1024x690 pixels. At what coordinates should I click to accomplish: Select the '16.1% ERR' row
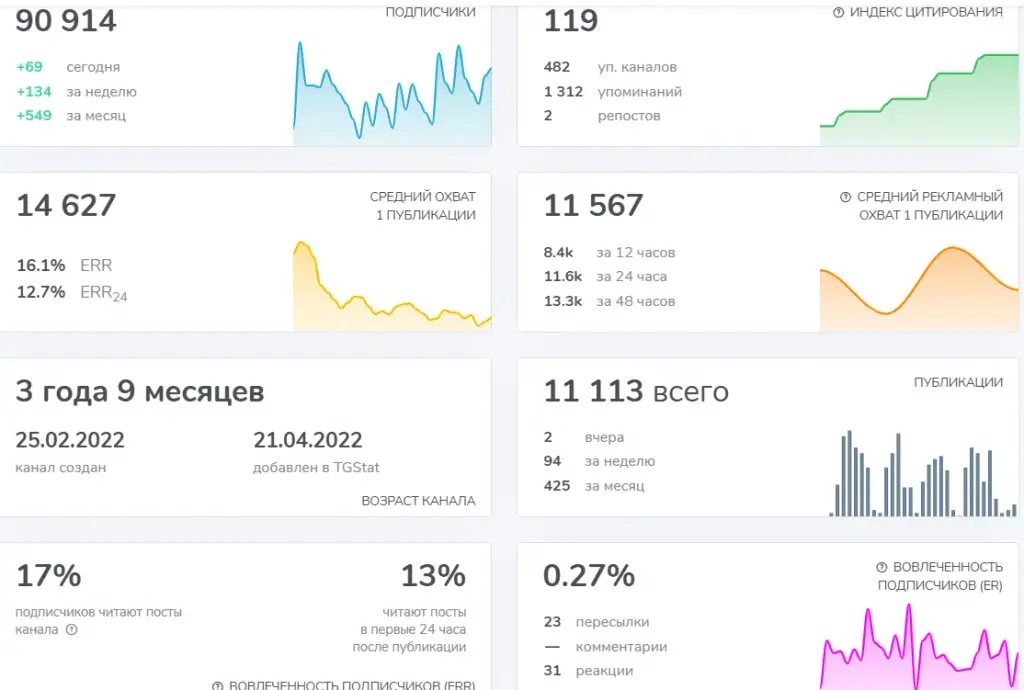point(65,265)
